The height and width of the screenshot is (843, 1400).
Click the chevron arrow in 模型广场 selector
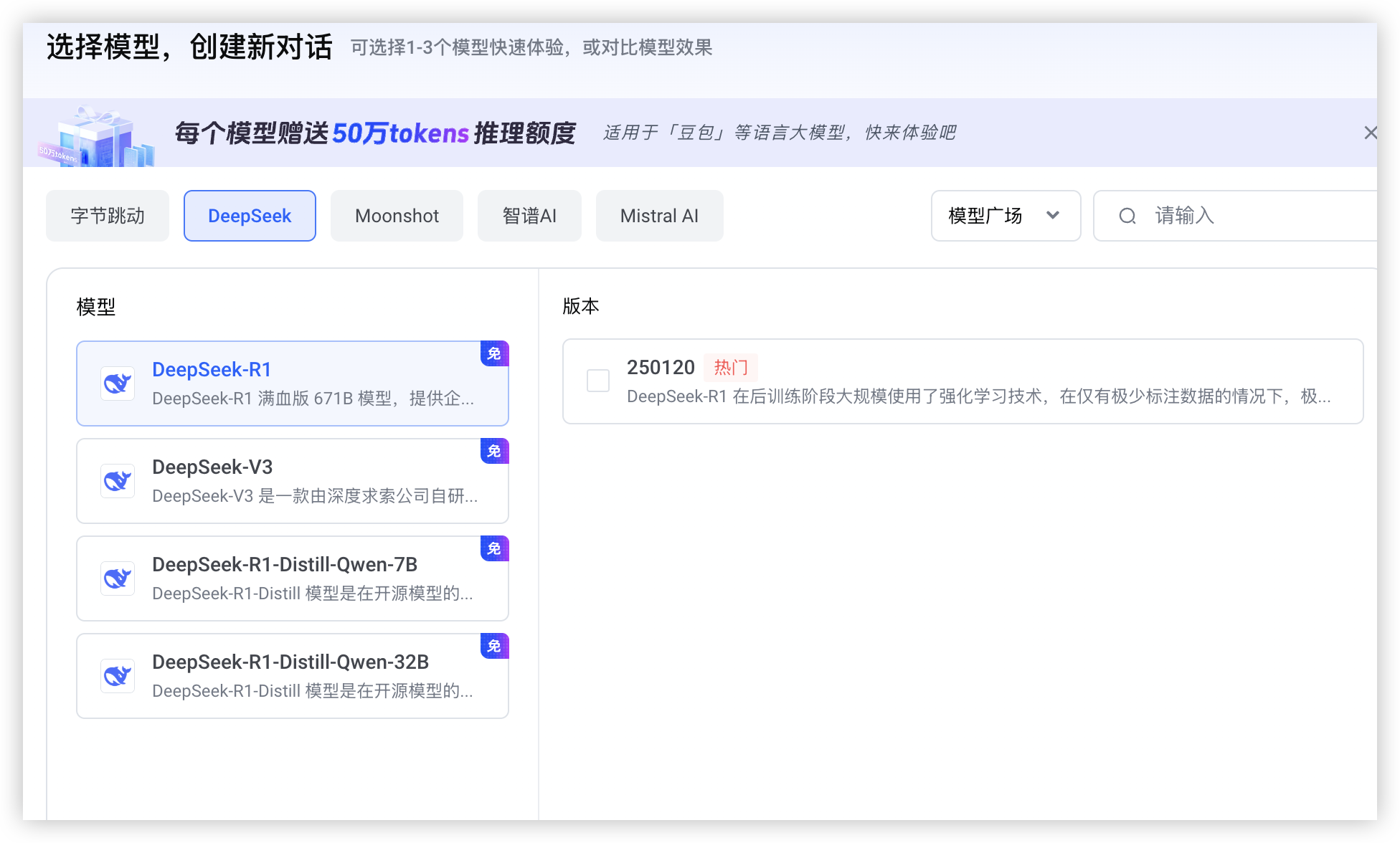click(1053, 215)
